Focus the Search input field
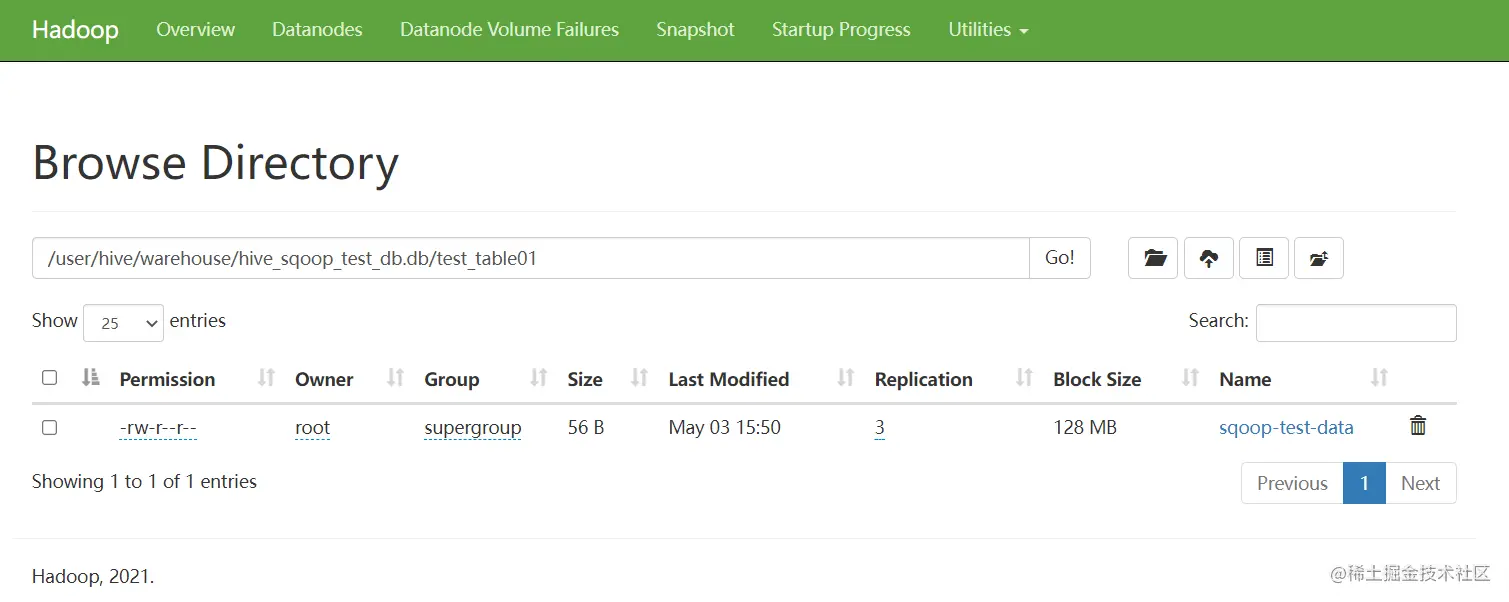Screen dimensions: 1509x602 click(x=1356, y=323)
